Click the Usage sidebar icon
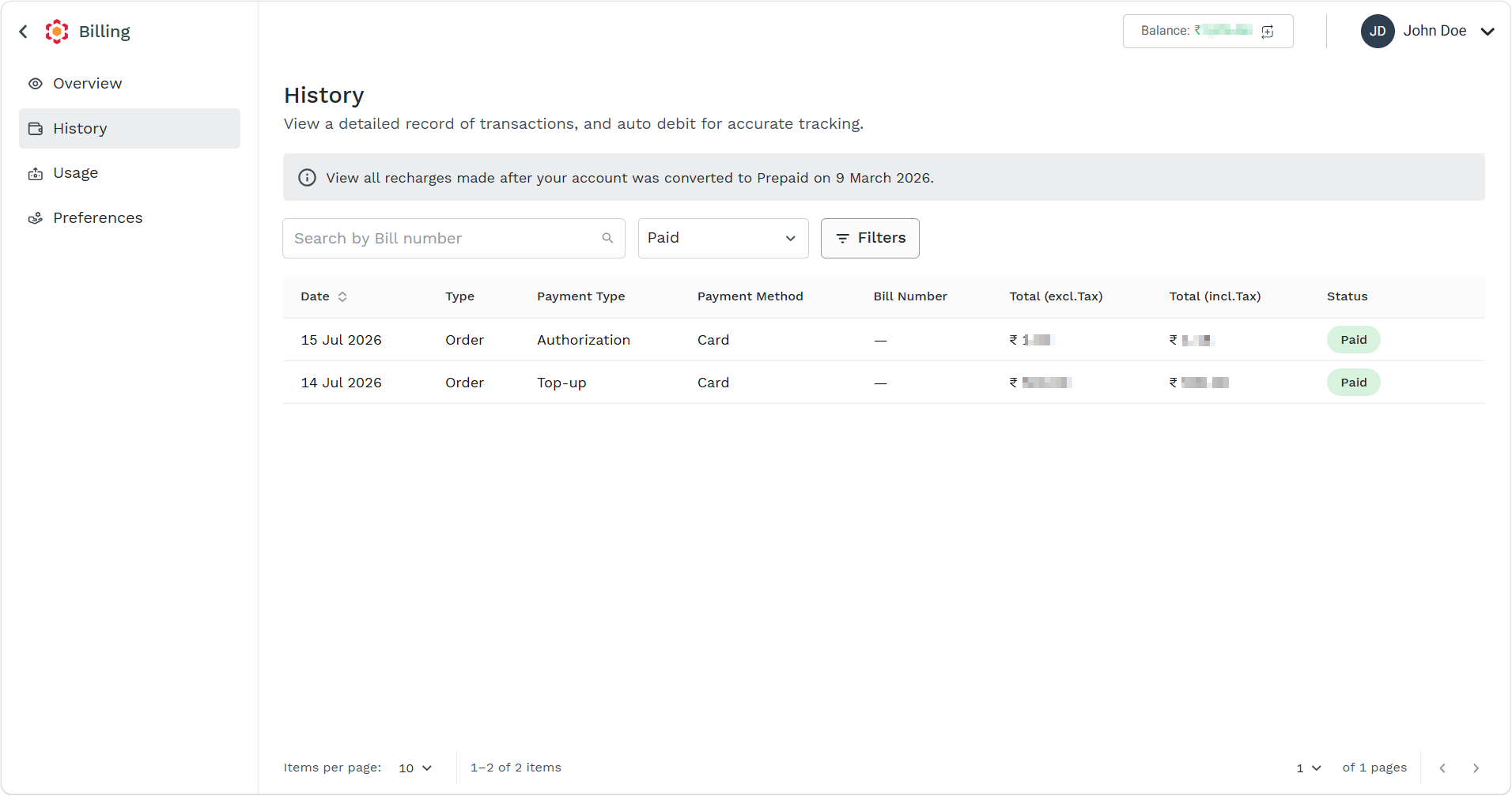Screen dimensions: 1512x796 (x=36, y=174)
